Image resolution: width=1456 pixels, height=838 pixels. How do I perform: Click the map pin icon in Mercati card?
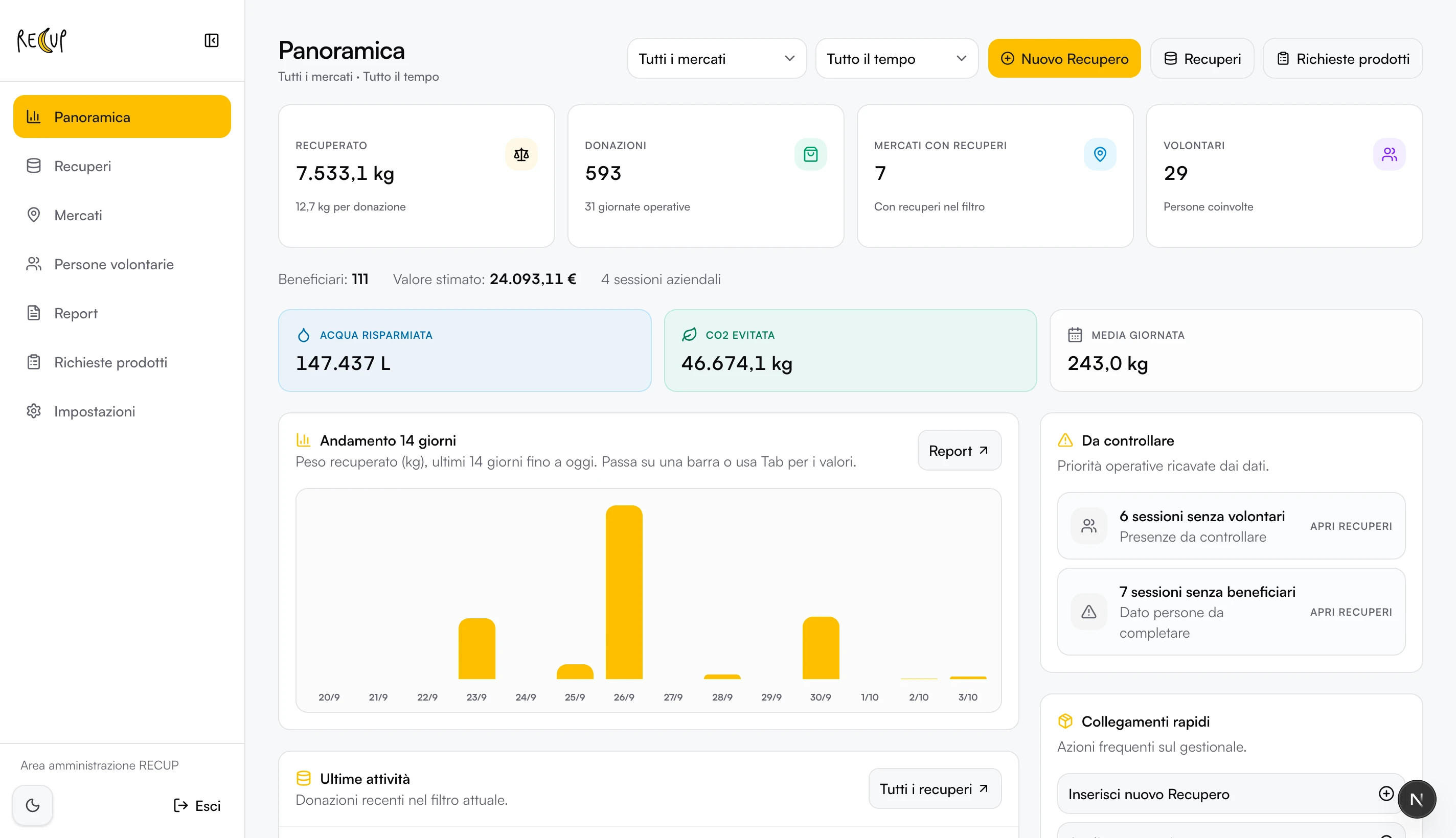coord(1100,154)
